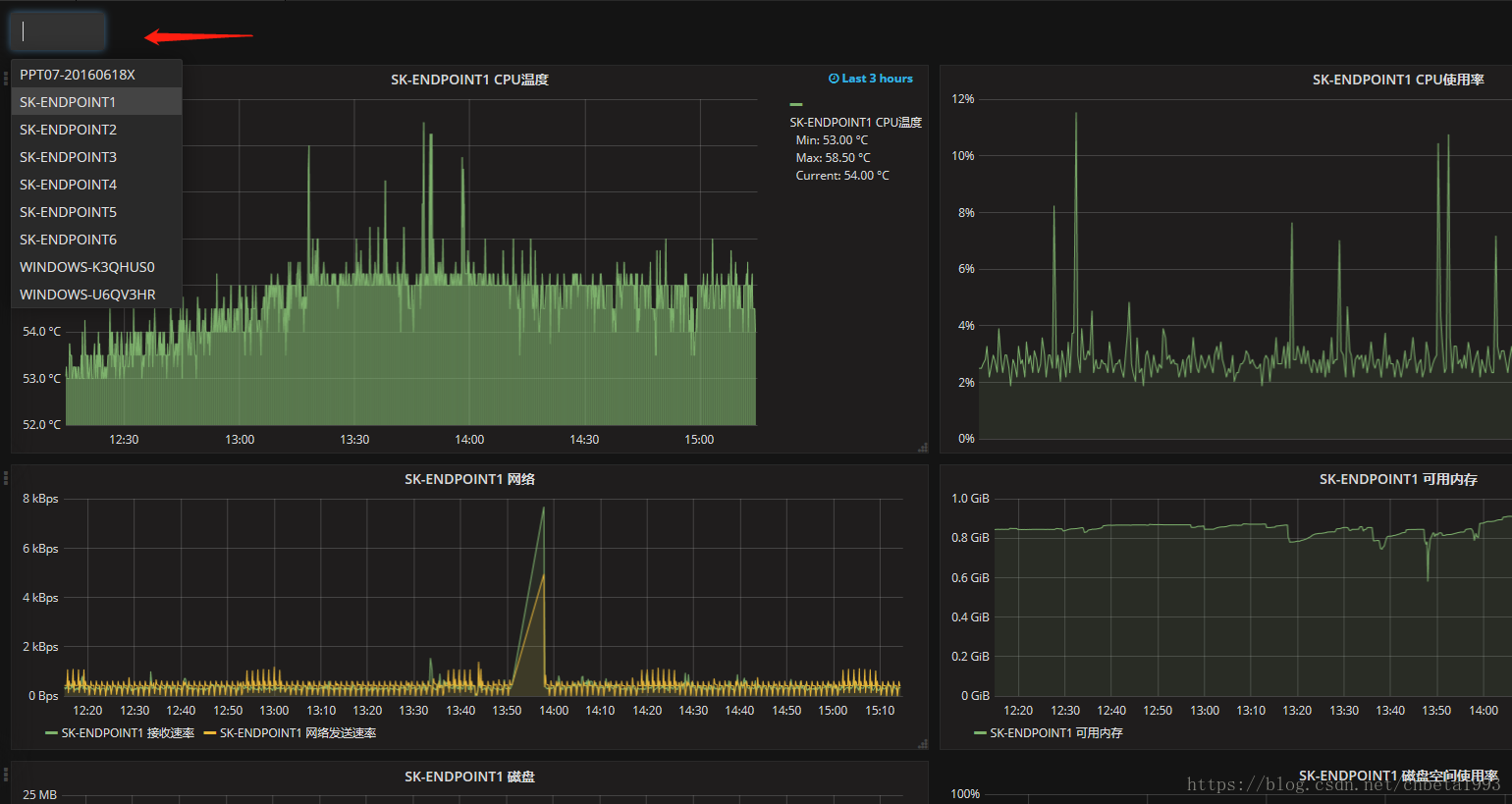Open the SK-ENDPOINT1 CPU使用率 panel title menu
Image resolution: width=1512 pixels, height=804 pixels.
click(x=1398, y=80)
